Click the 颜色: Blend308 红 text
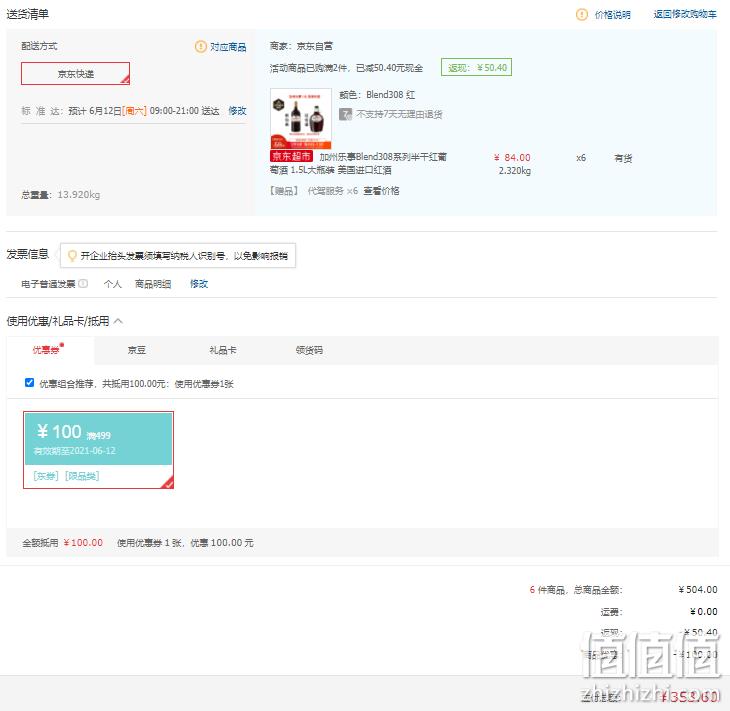730x711 pixels. click(x=377, y=95)
